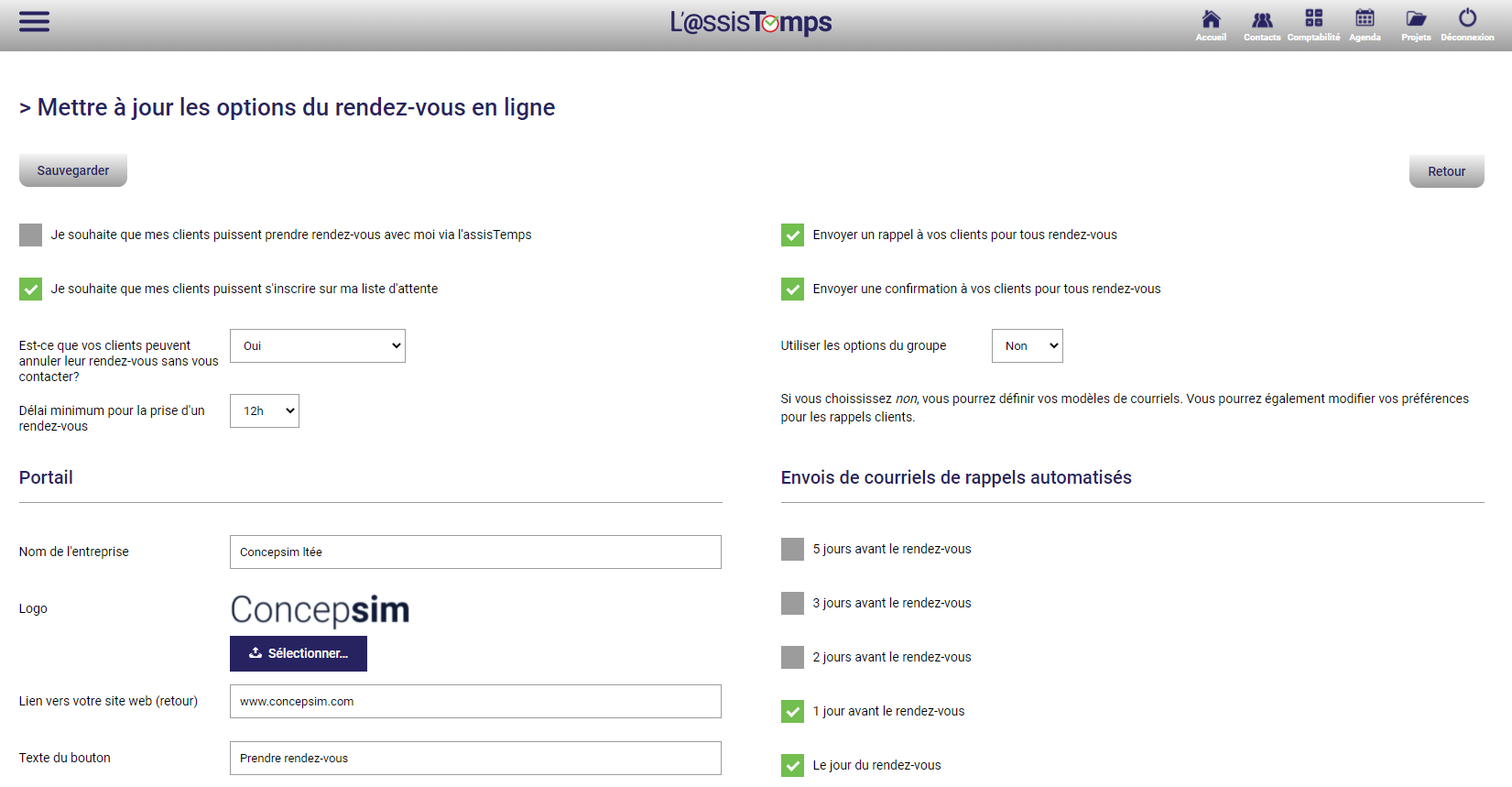This screenshot has height=787, width=1512.
Task: Open the Projets folder icon
Action: coord(1416,24)
